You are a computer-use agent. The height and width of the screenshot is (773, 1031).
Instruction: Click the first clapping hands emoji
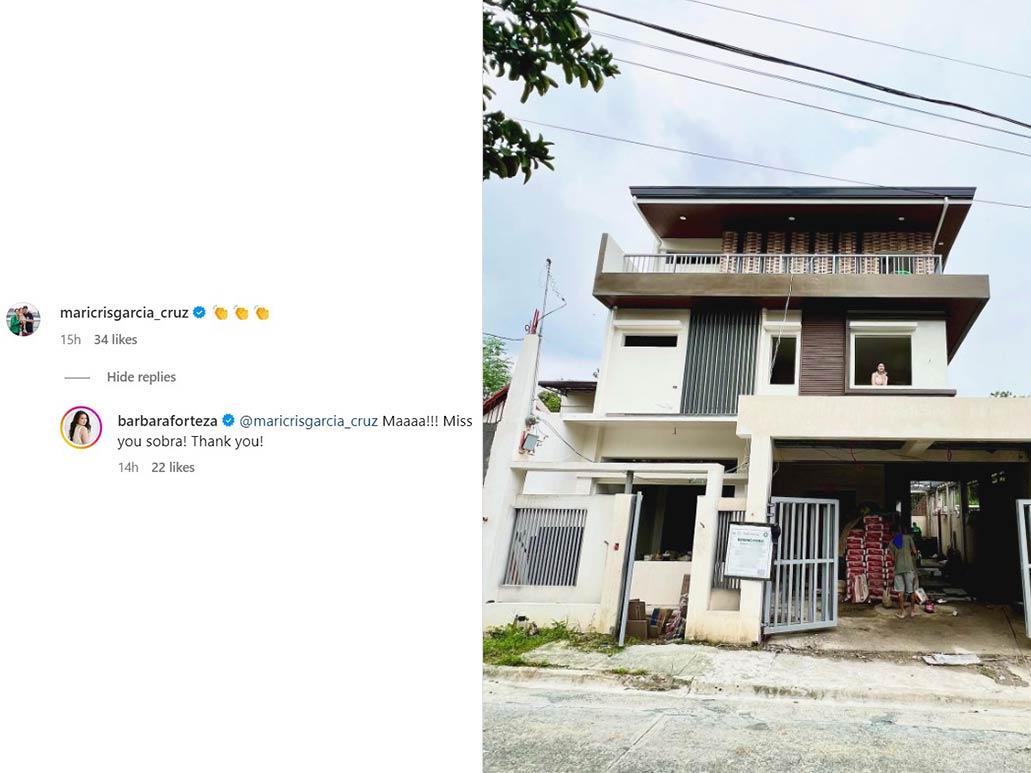[220, 313]
